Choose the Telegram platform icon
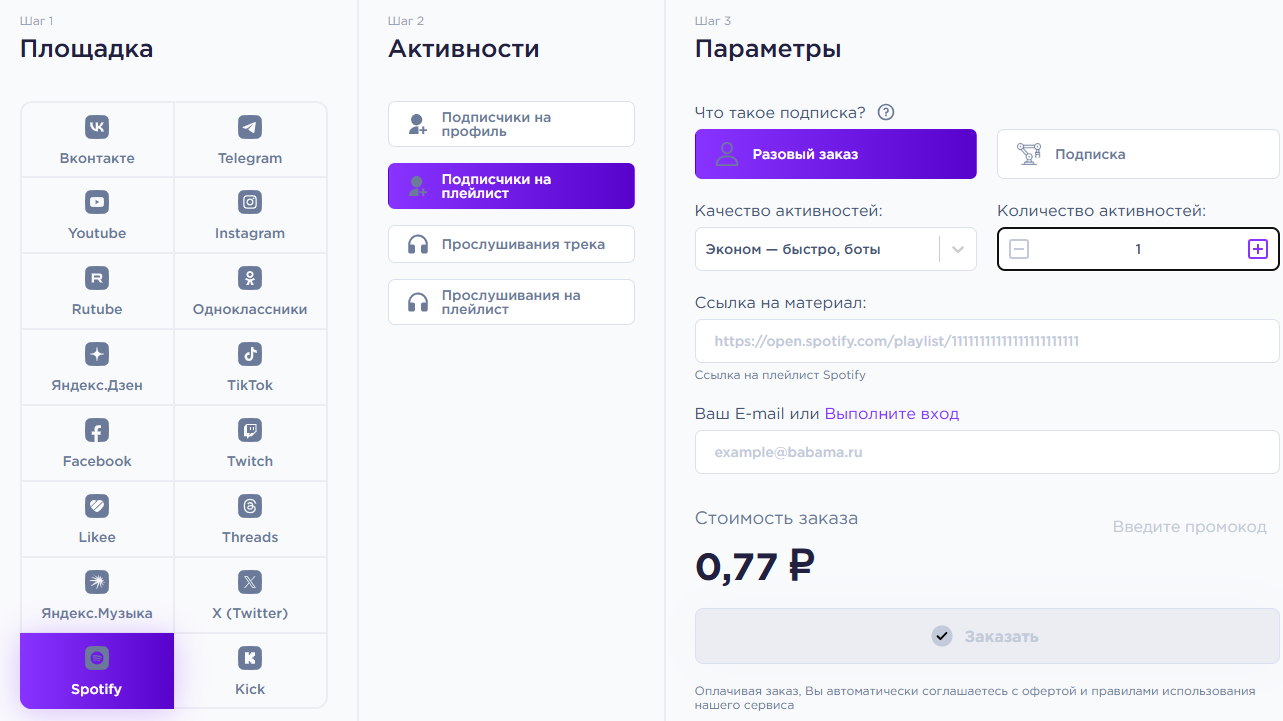Image resolution: width=1283 pixels, height=721 pixels. (250, 127)
